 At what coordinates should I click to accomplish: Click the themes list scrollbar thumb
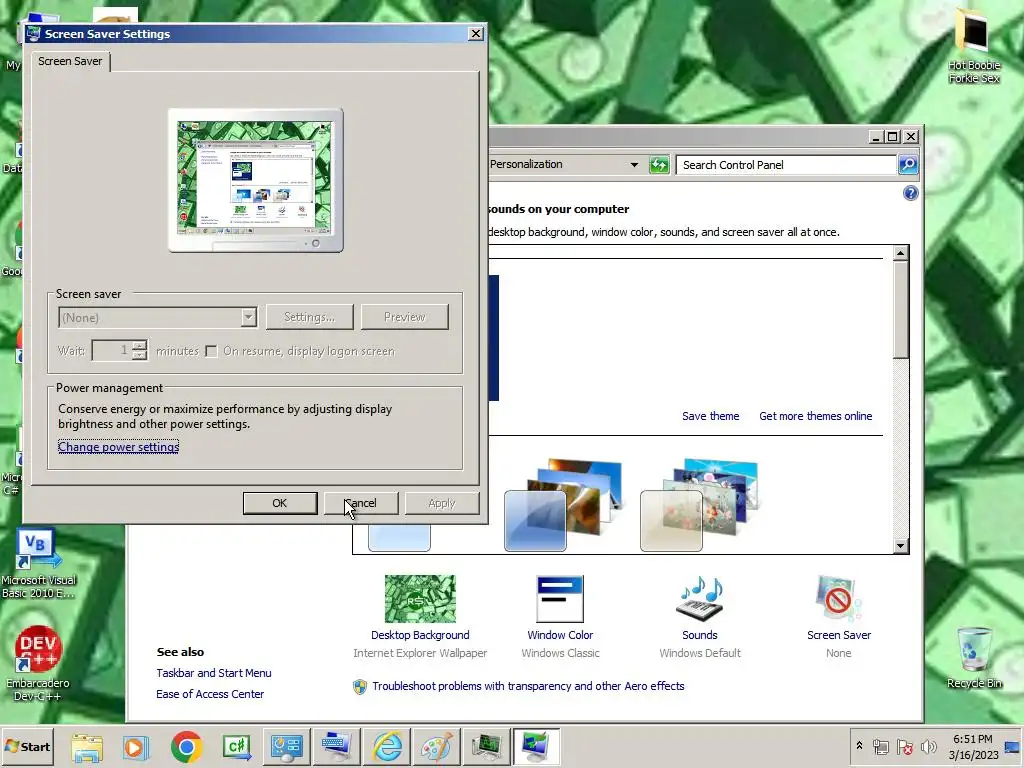click(901, 310)
